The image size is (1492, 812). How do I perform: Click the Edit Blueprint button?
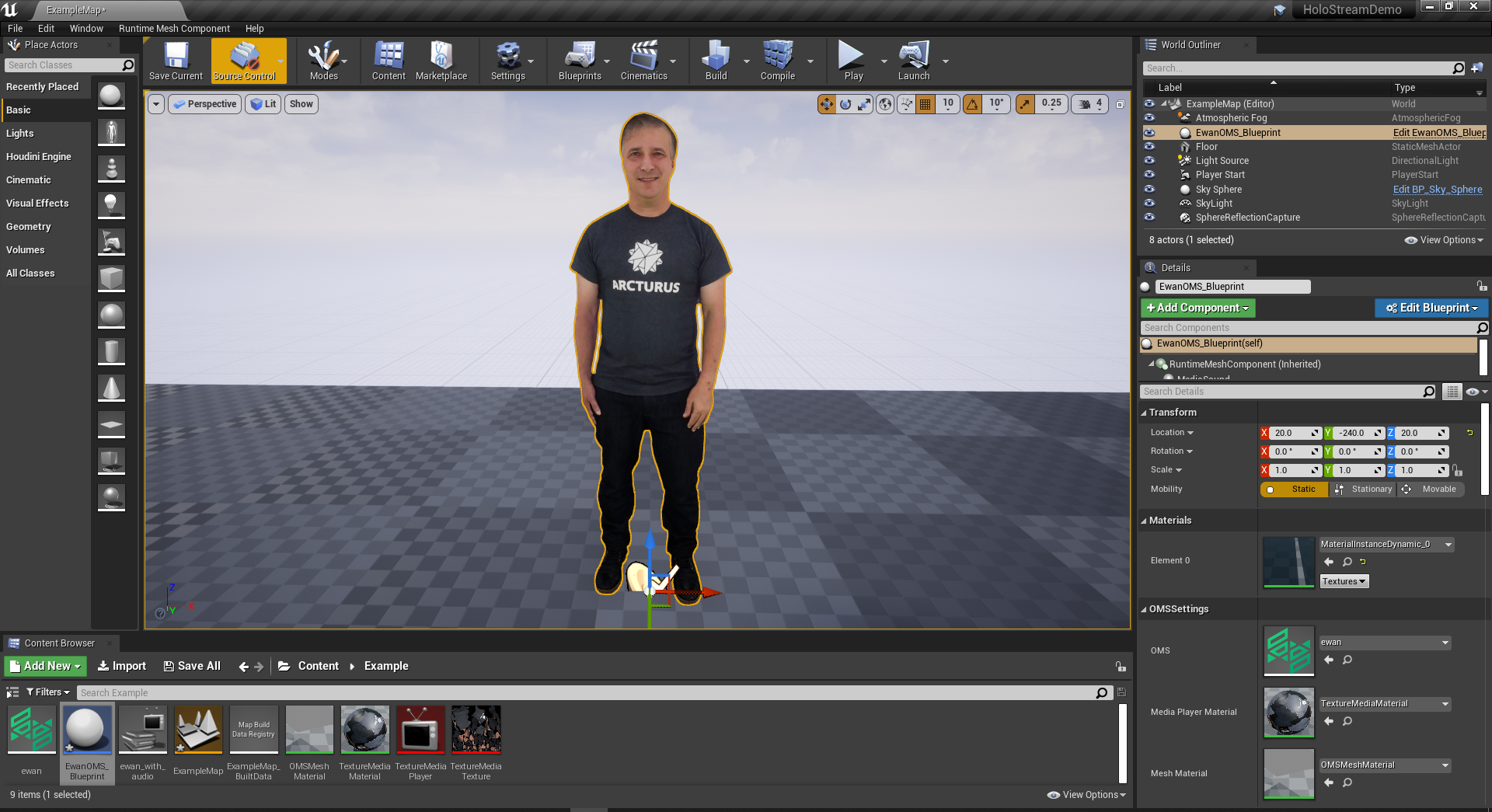click(x=1431, y=308)
